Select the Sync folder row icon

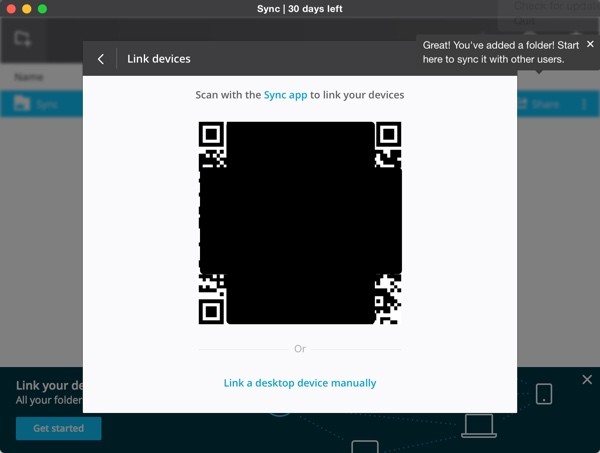[x=22, y=103]
